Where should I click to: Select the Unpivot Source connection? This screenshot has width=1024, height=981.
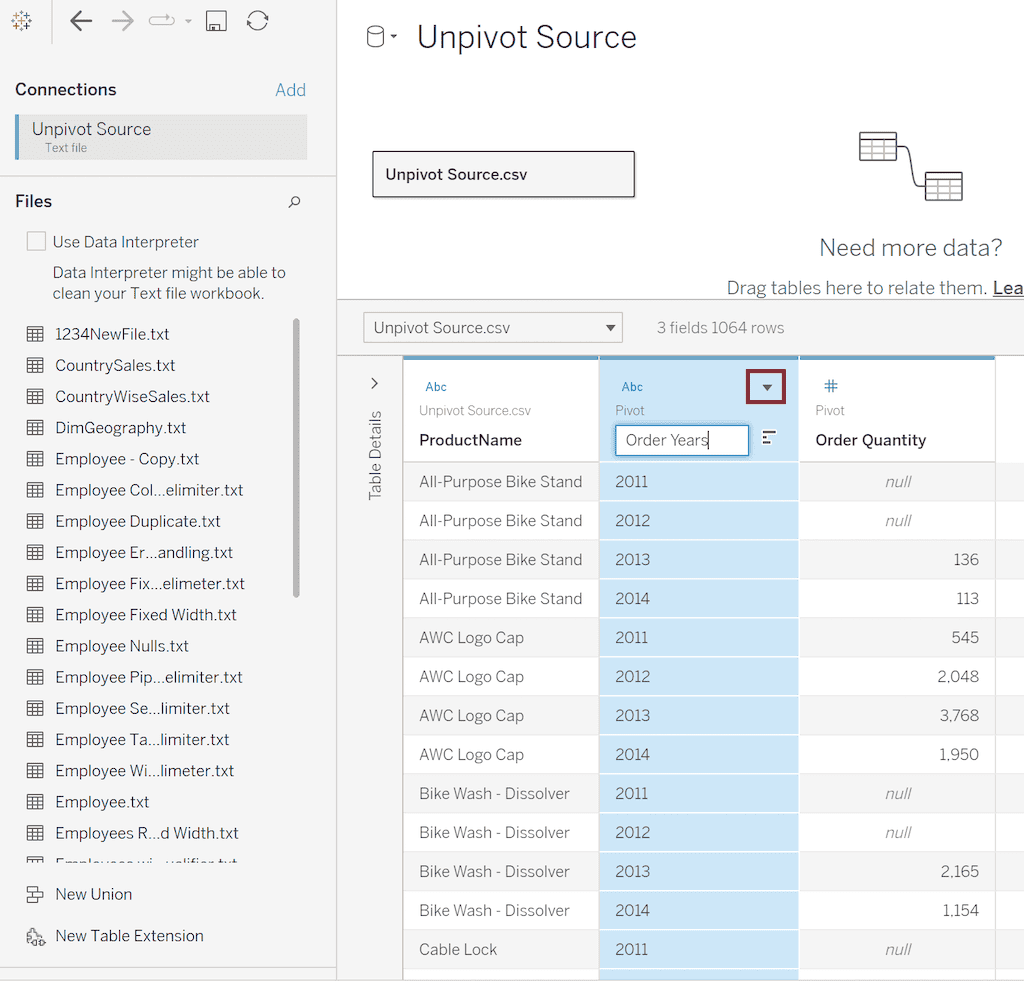pos(161,137)
